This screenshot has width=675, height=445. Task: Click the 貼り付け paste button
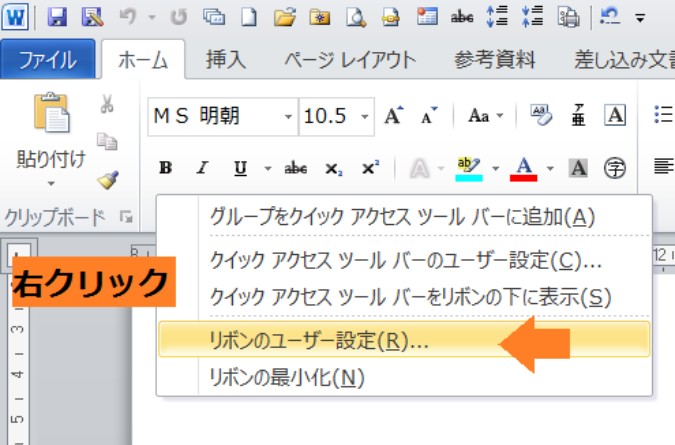tap(50, 140)
